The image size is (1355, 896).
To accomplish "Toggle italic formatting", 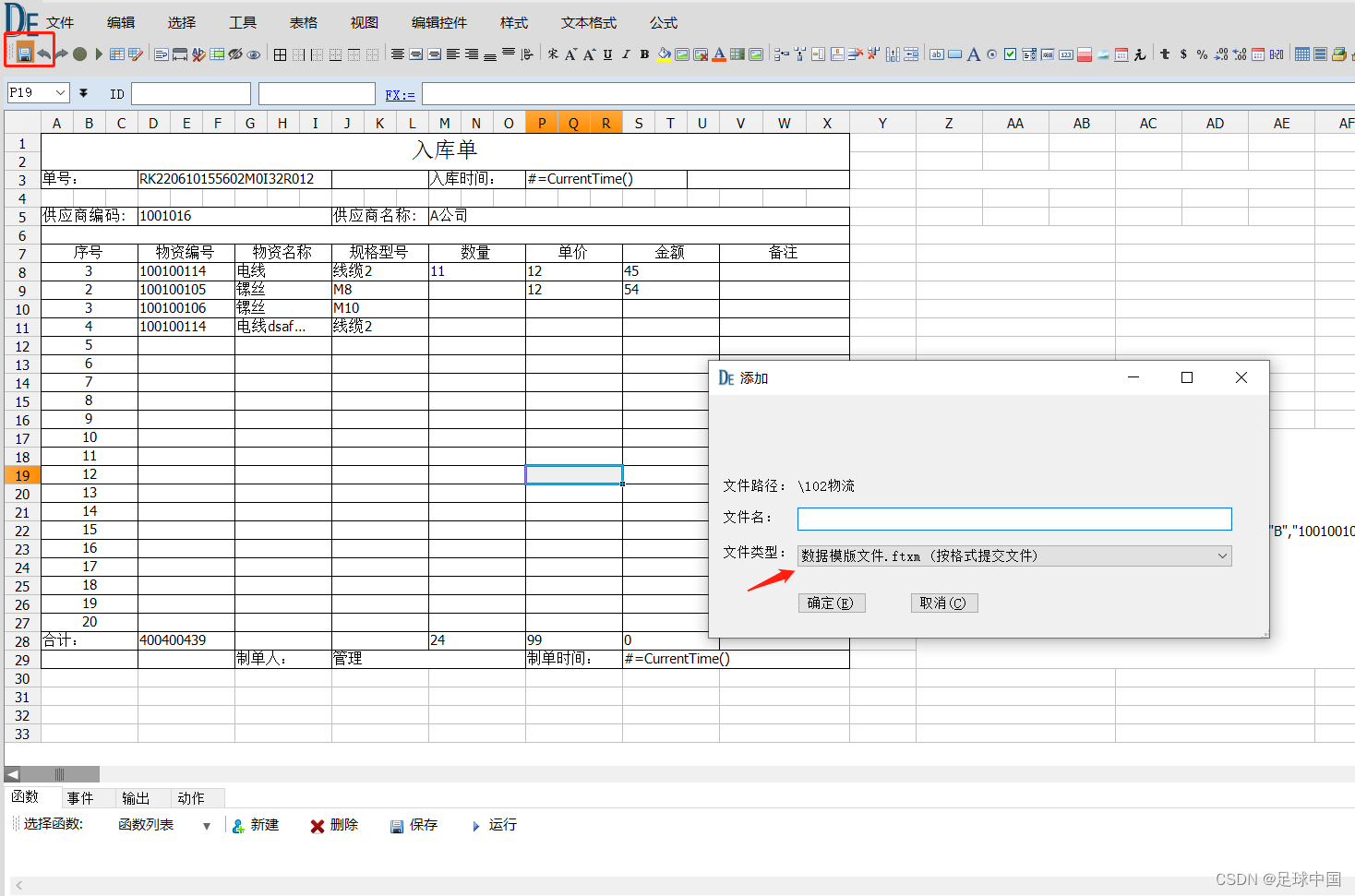I will pyautogui.click(x=625, y=54).
